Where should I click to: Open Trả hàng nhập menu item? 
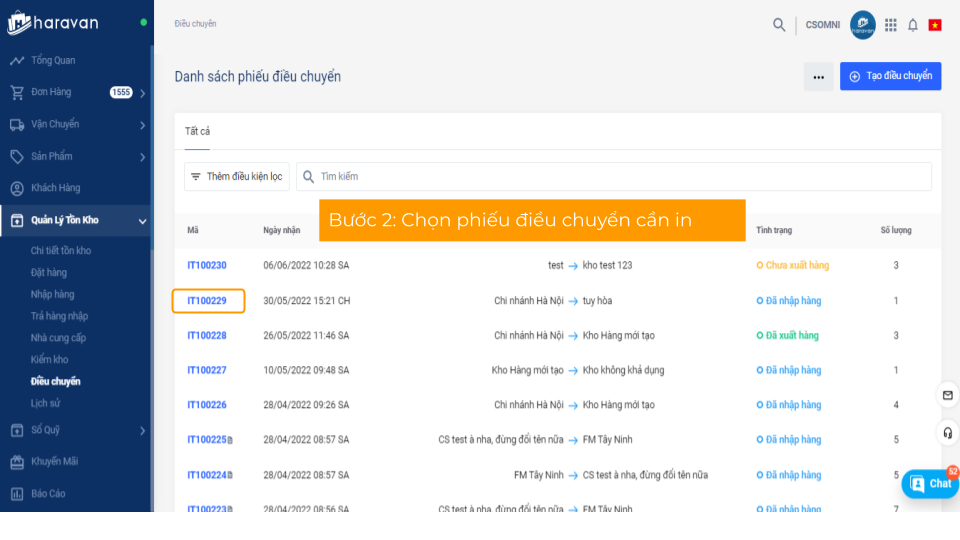(x=59, y=316)
